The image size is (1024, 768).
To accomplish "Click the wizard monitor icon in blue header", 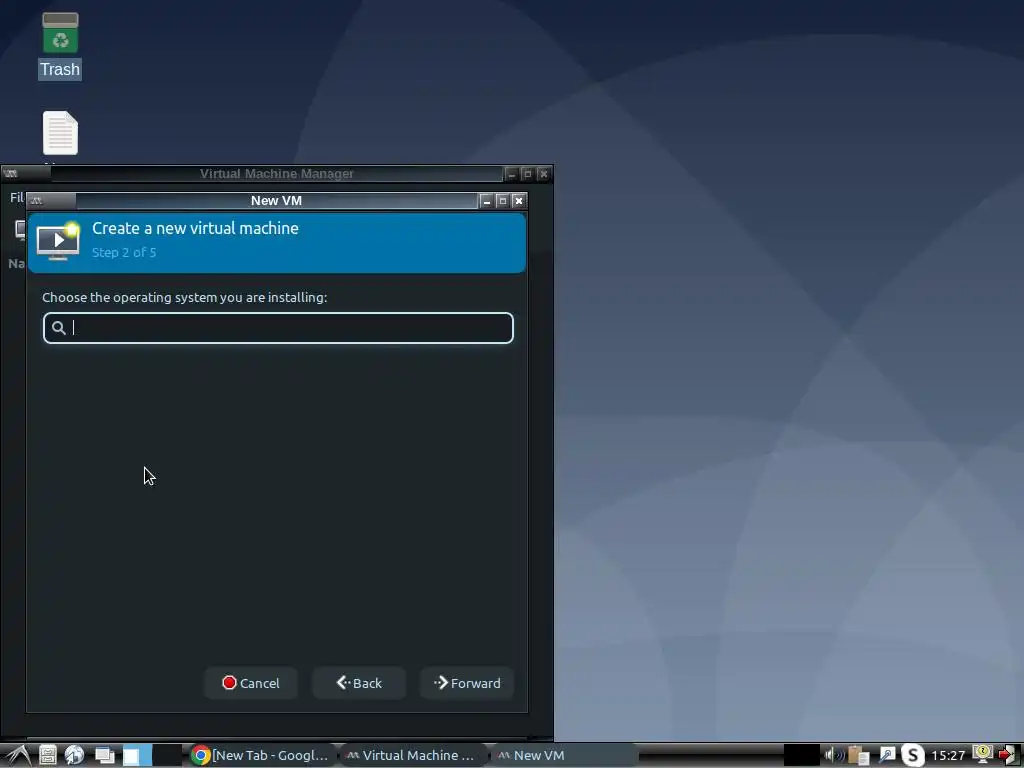I will (58, 241).
